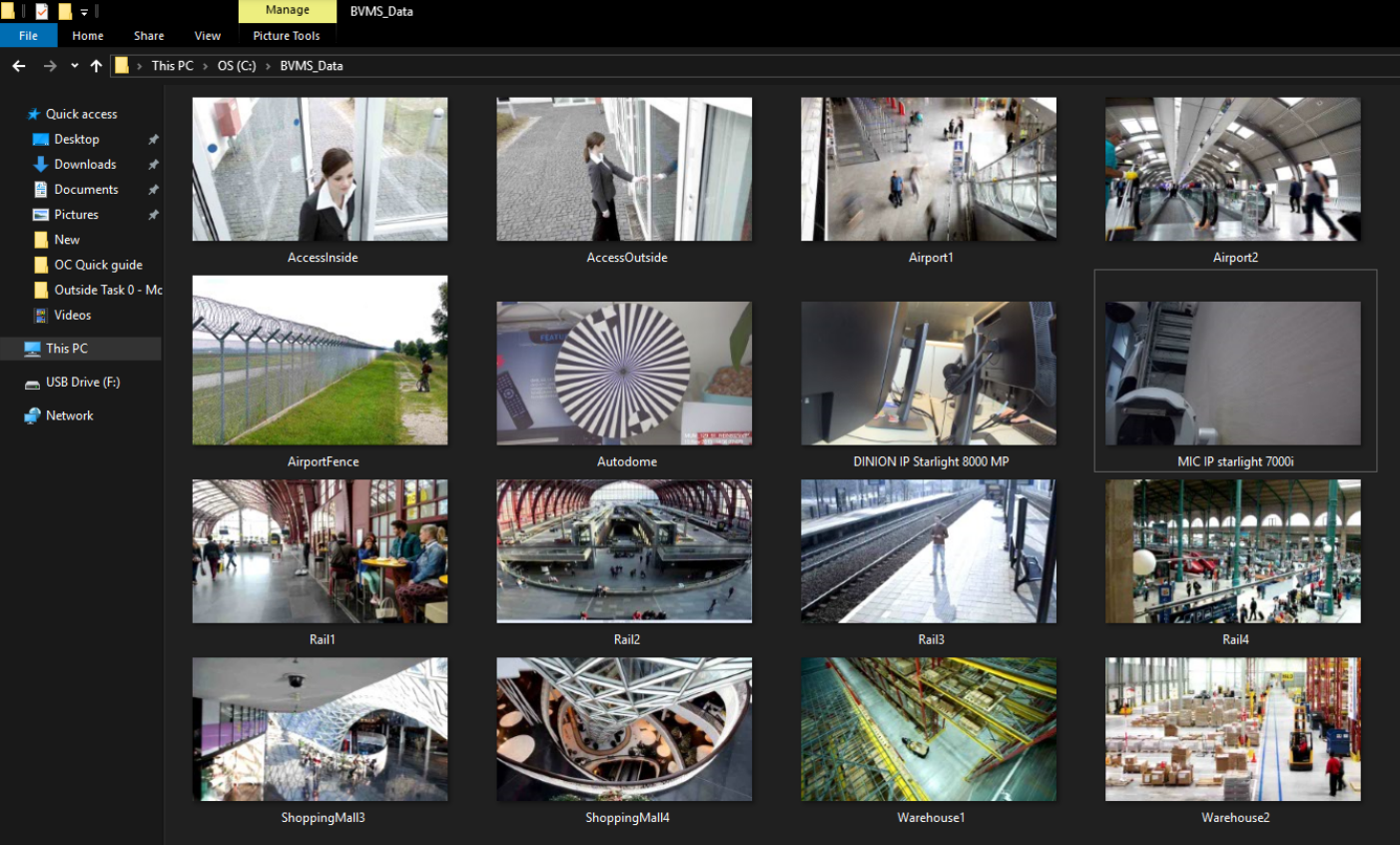The height and width of the screenshot is (845, 1400).
Task: Click the Forward navigation arrow
Action: coord(50,66)
